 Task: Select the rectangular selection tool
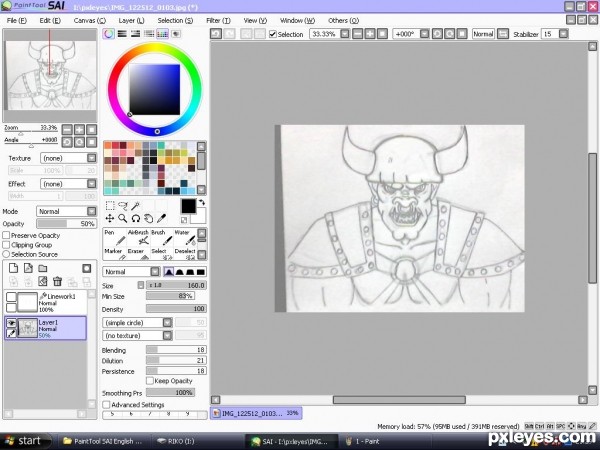click(110, 206)
